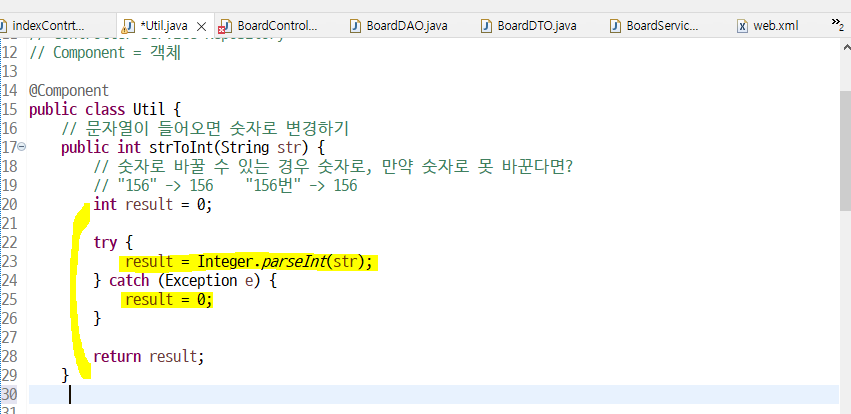Click the Exception type in the catch clause
Viewport: 851px width, 414px height.
[201, 281]
